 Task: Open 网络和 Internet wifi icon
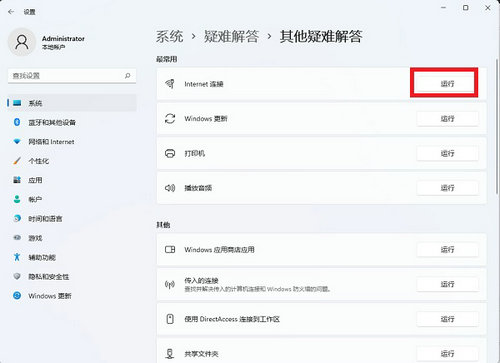click(x=17, y=142)
